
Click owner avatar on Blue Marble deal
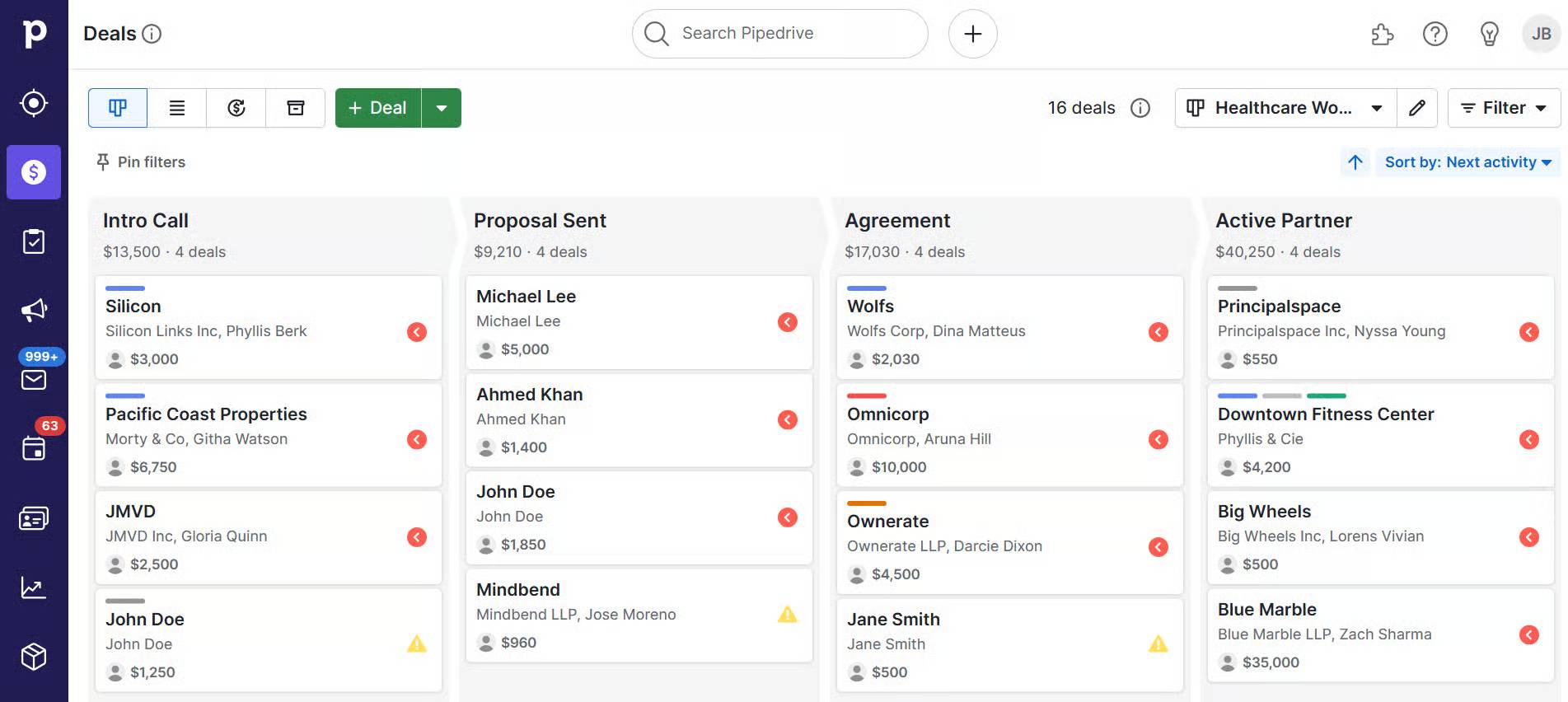[1228, 662]
